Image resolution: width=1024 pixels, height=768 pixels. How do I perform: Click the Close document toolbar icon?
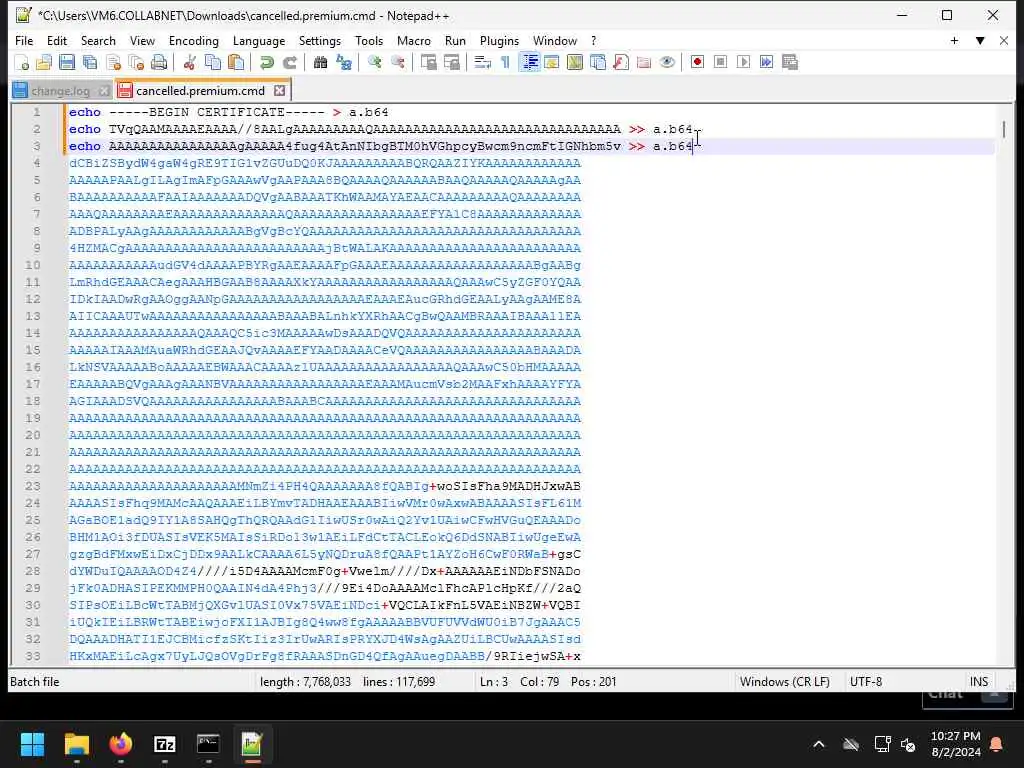pyautogui.click(x=113, y=62)
